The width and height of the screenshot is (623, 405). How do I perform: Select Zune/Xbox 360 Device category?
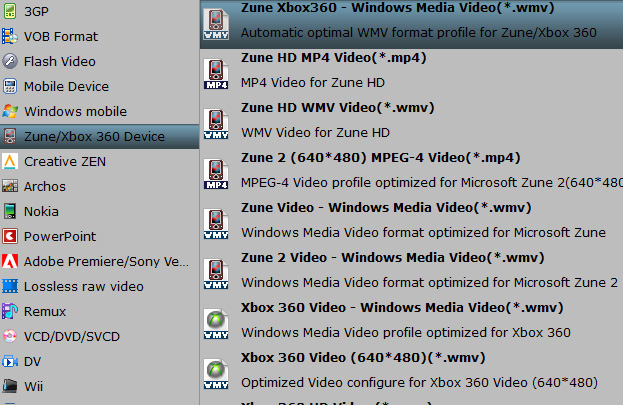[x=99, y=136]
